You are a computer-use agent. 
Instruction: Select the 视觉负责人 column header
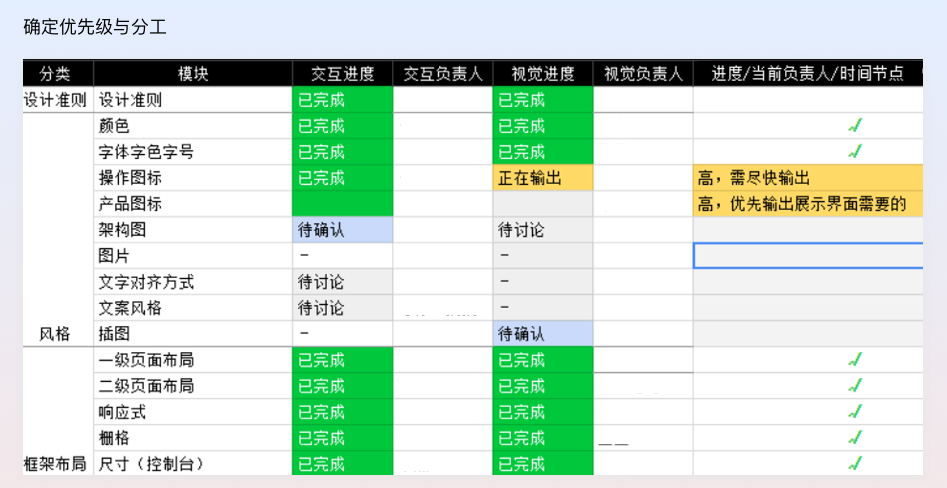point(643,73)
